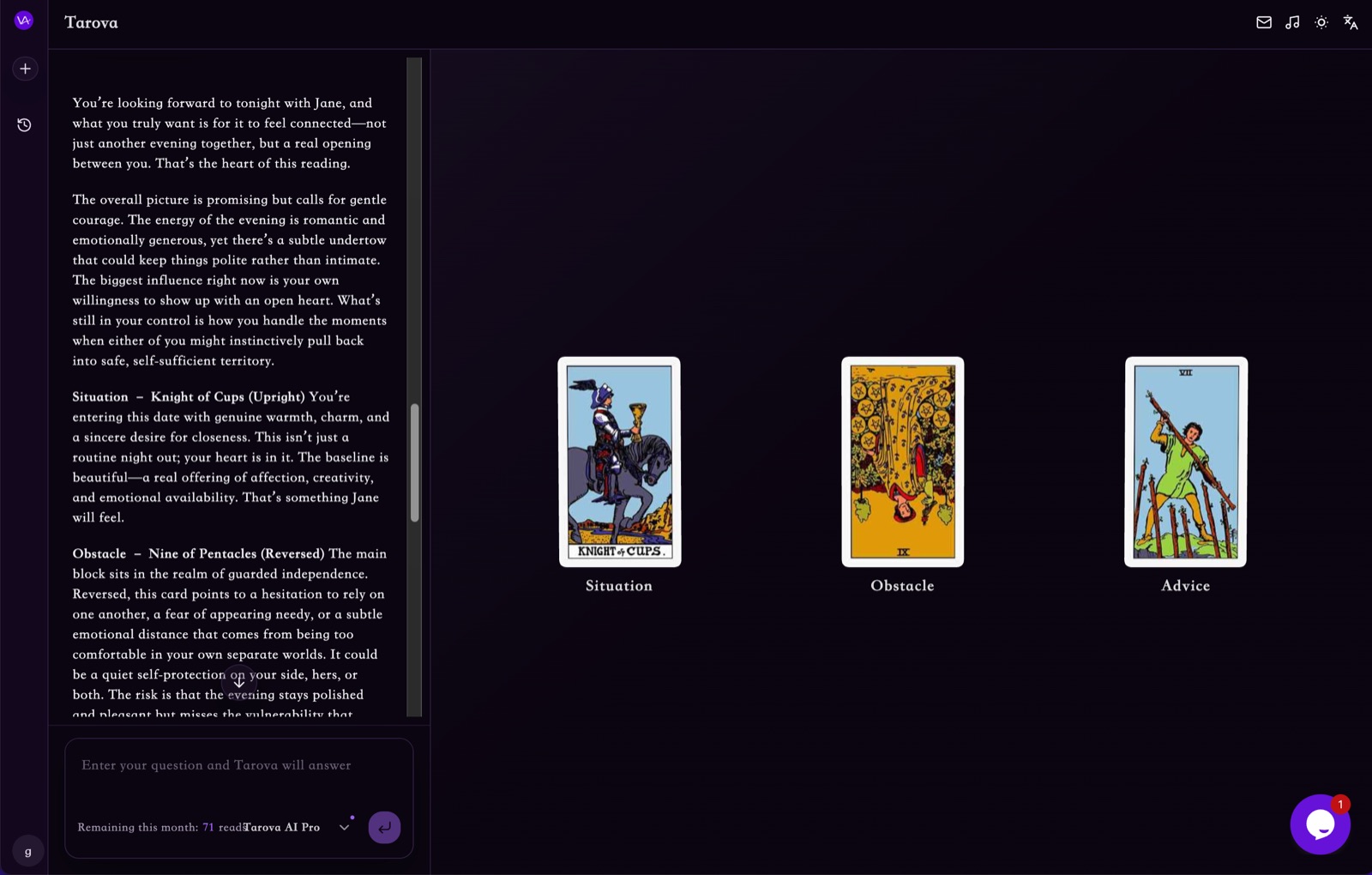Open the language translation icon
Screen dimensions: 1372x875
point(1351,22)
